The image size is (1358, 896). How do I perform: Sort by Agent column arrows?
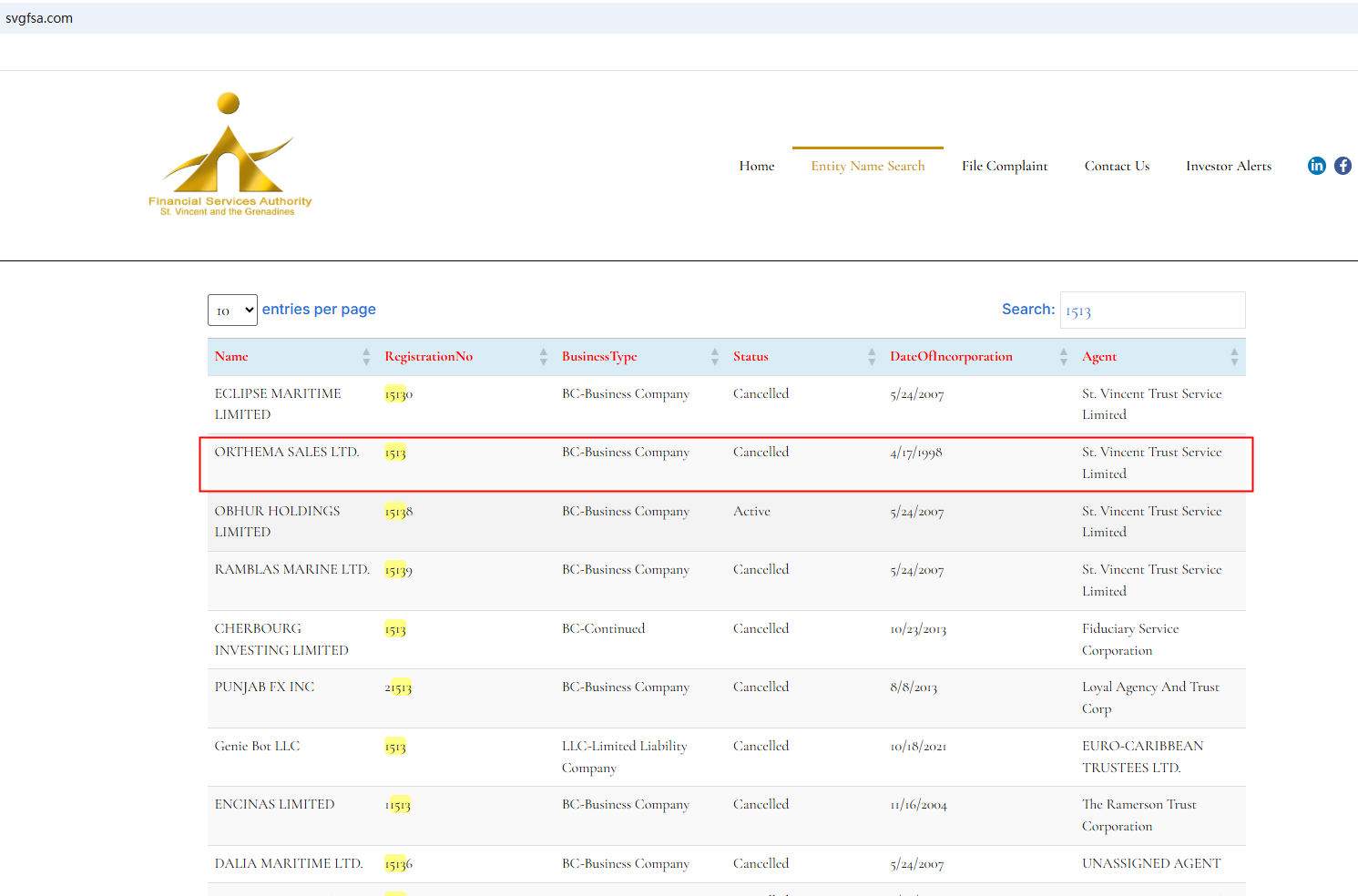click(1234, 357)
